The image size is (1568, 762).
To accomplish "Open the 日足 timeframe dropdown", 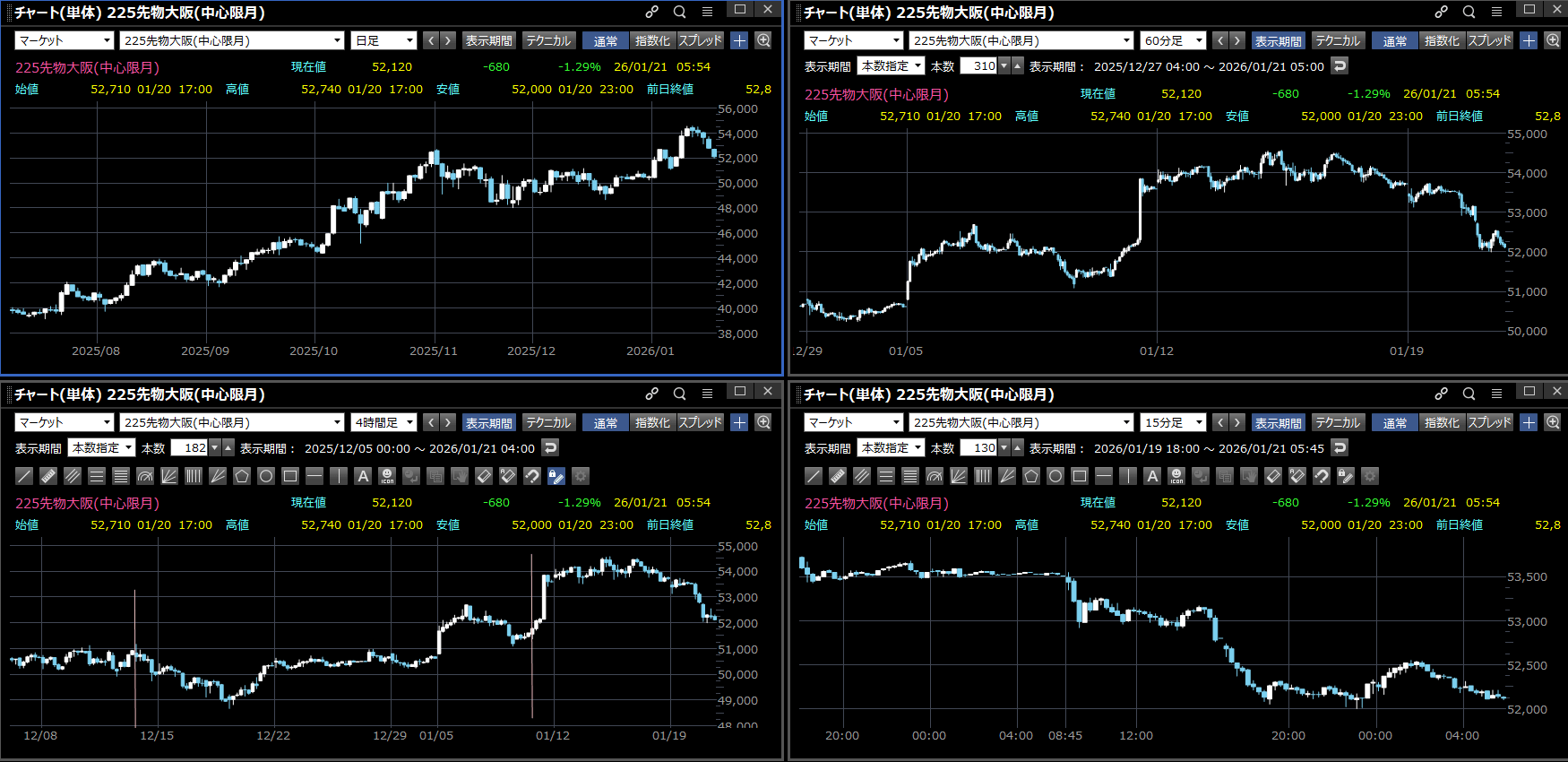I will click(384, 40).
